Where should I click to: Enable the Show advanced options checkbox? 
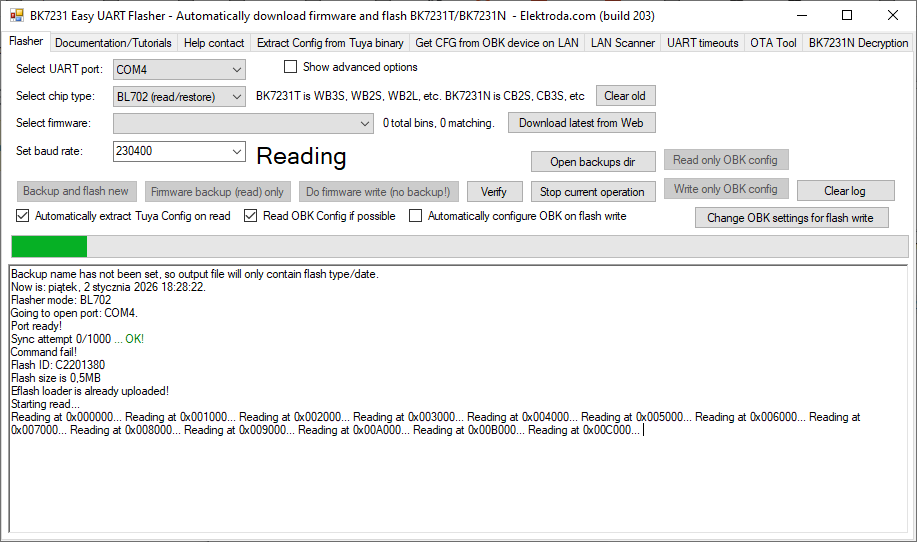(290, 67)
